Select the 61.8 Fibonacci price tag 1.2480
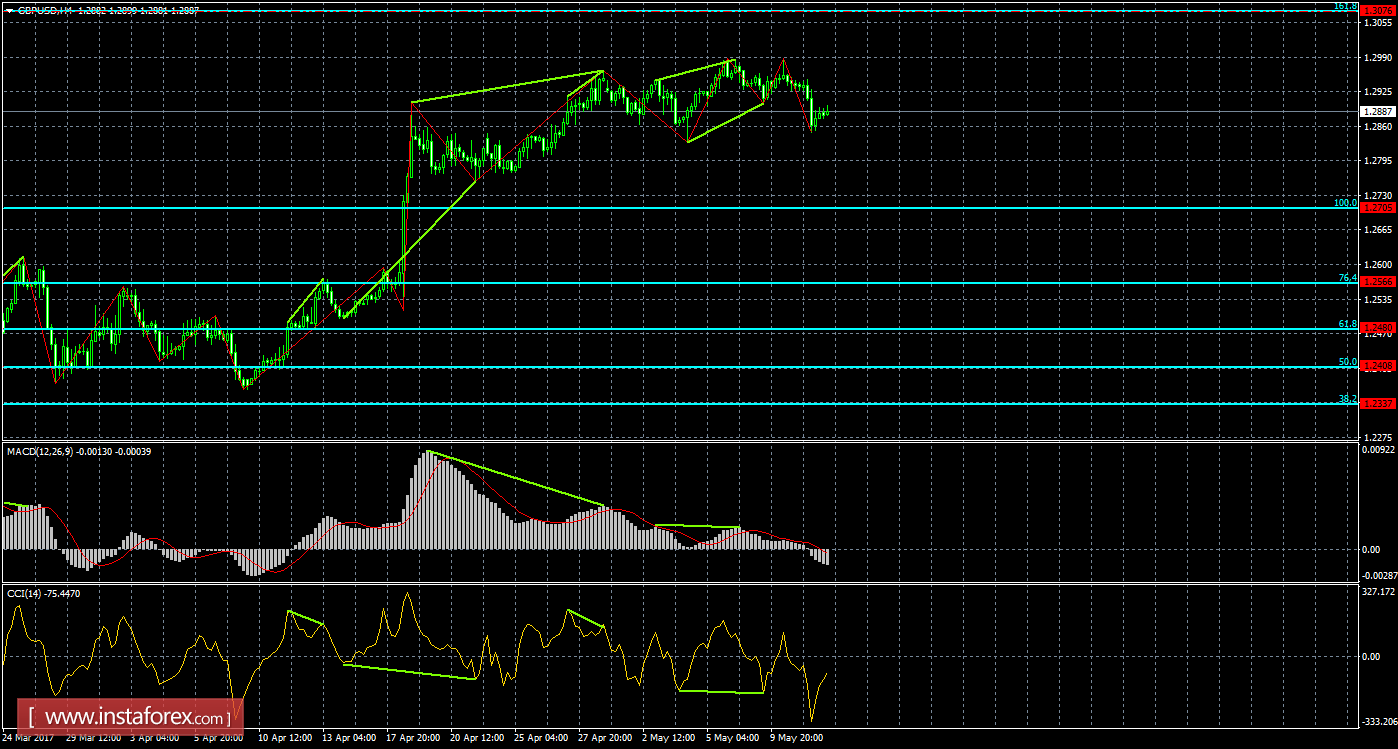Image resolution: width=1398 pixels, height=749 pixels. pyautogui.click(x=1378, y=328)
